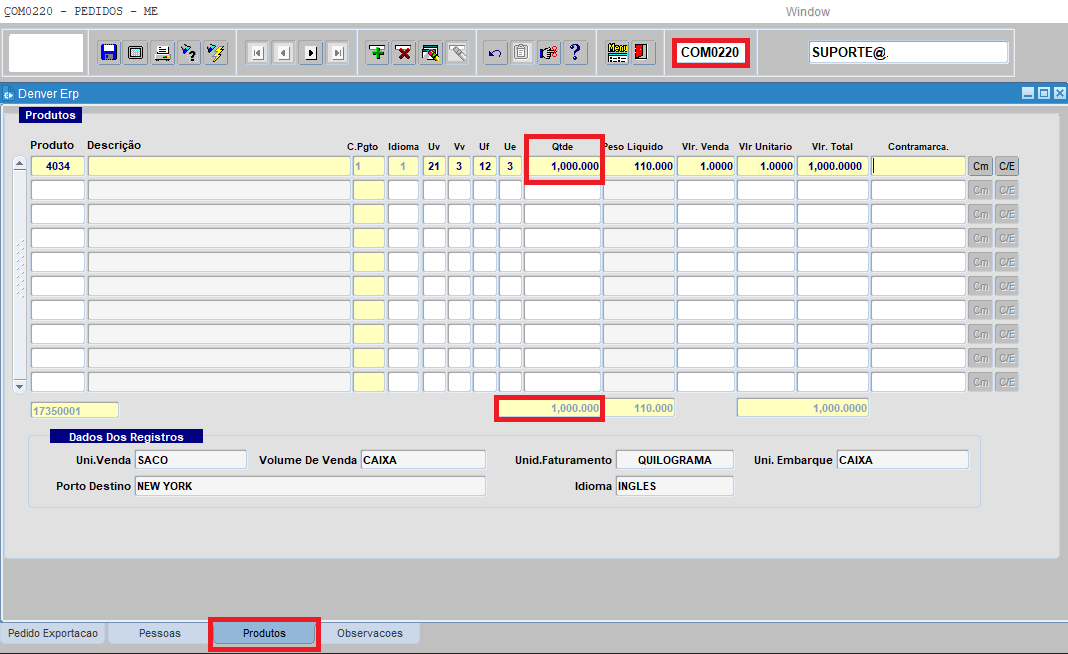Image resolution: width=1068 pixels, height=654 pixels.
Task: Open the Observacoes tab
Action: click(370, 633)
